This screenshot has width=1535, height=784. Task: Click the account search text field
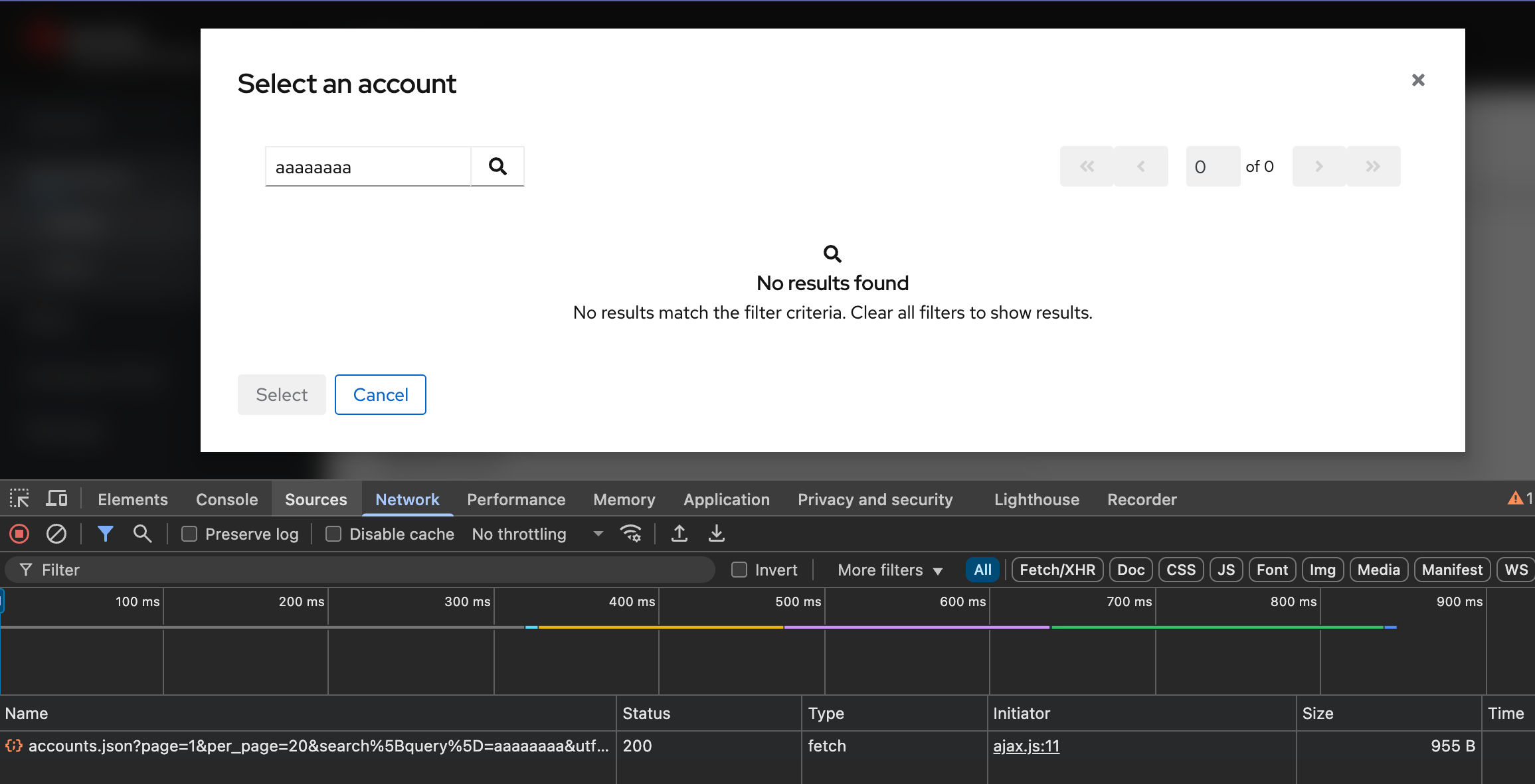point(368,167)
